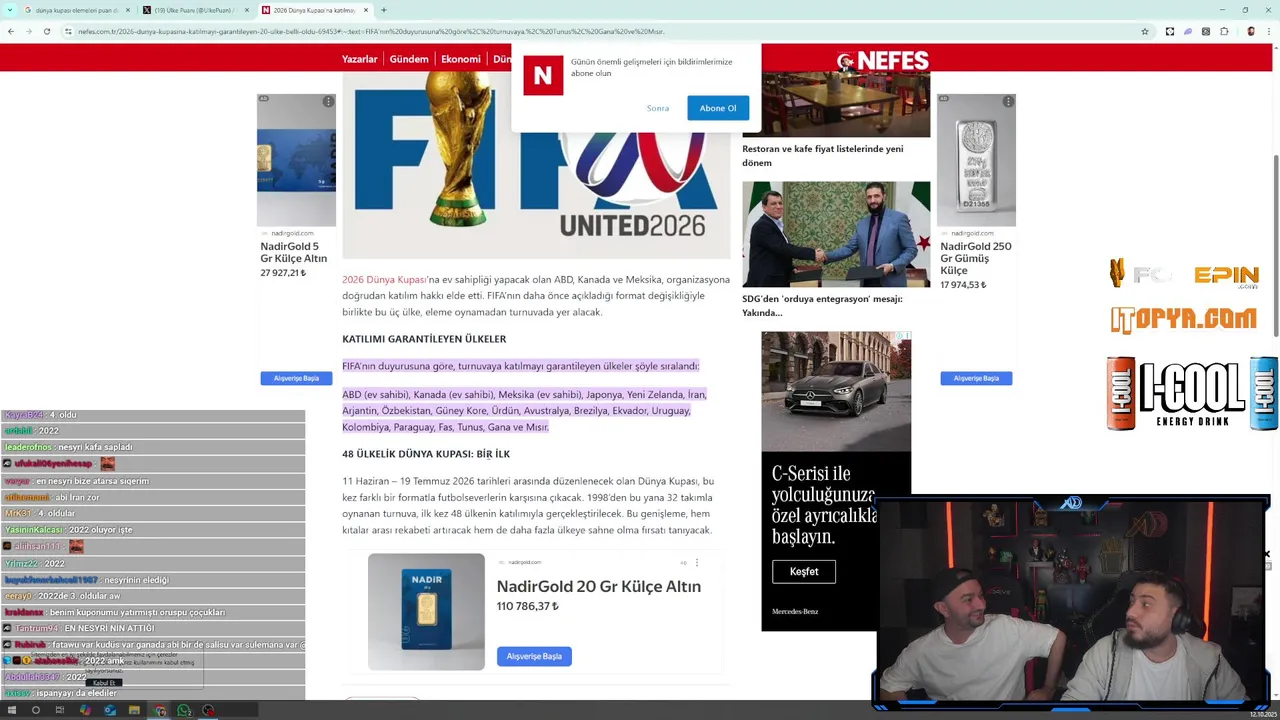Open the Chrome profile avatar
Image resolution: width=1280 pixels, height=720 pixels.
coord(1251,31)
